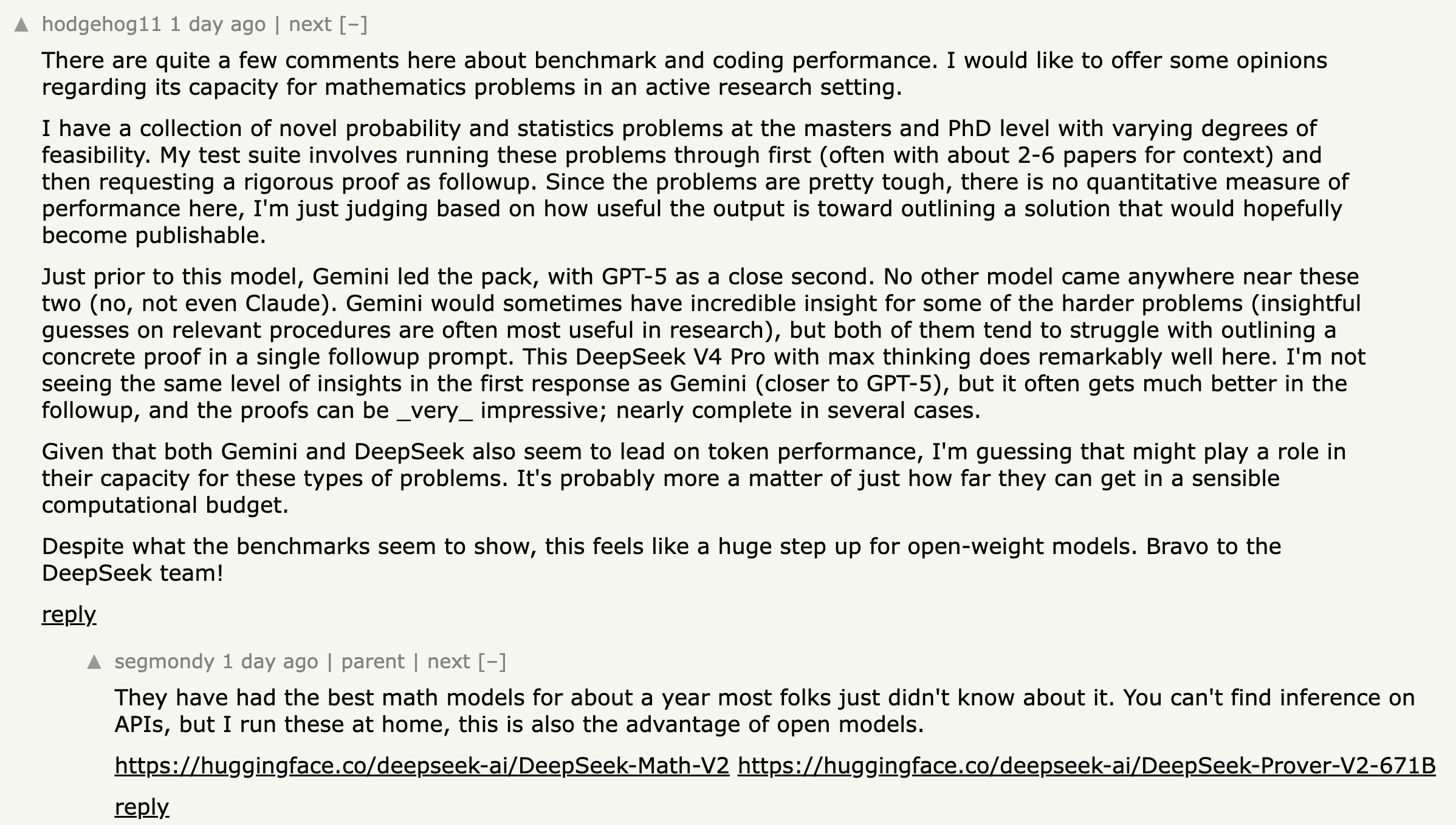
Task: Open hodgehog11's user profile
Action: click(101, 24)
